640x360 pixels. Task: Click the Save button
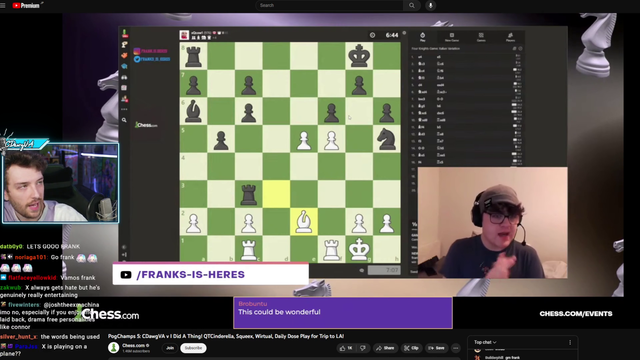point(437,348)
